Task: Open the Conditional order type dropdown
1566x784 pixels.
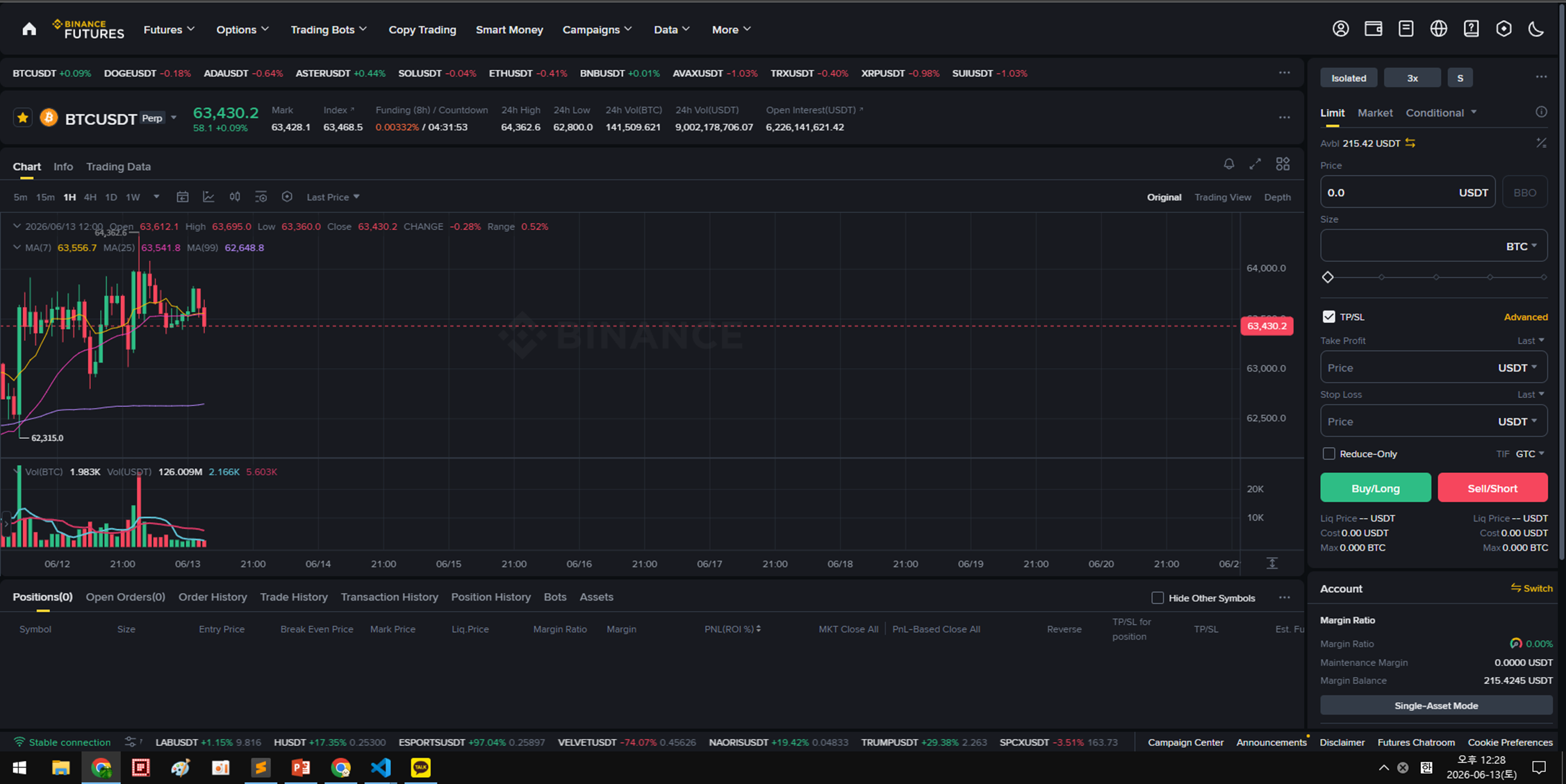Action: (1441, 112)
